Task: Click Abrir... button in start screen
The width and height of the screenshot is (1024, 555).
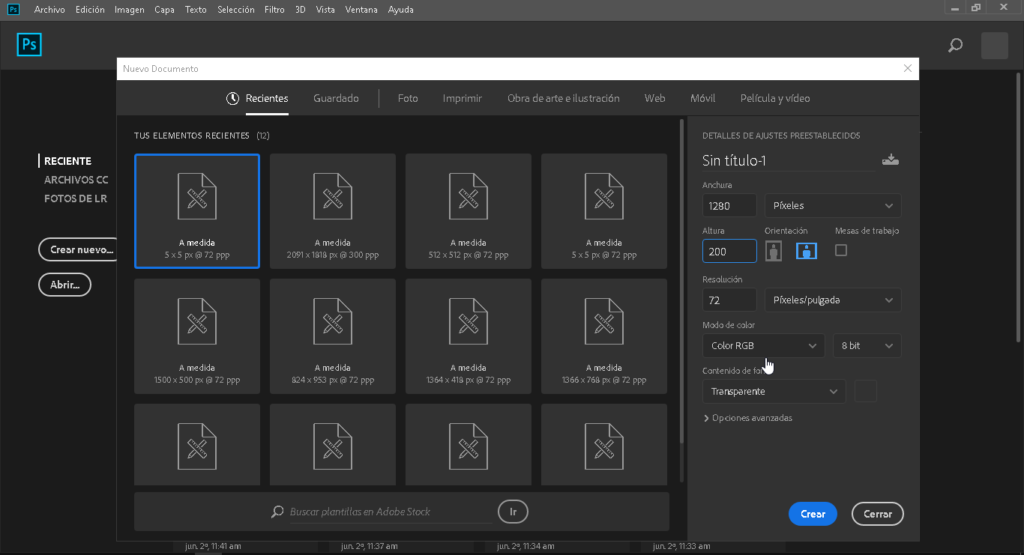Action: [x=65, y=285]
